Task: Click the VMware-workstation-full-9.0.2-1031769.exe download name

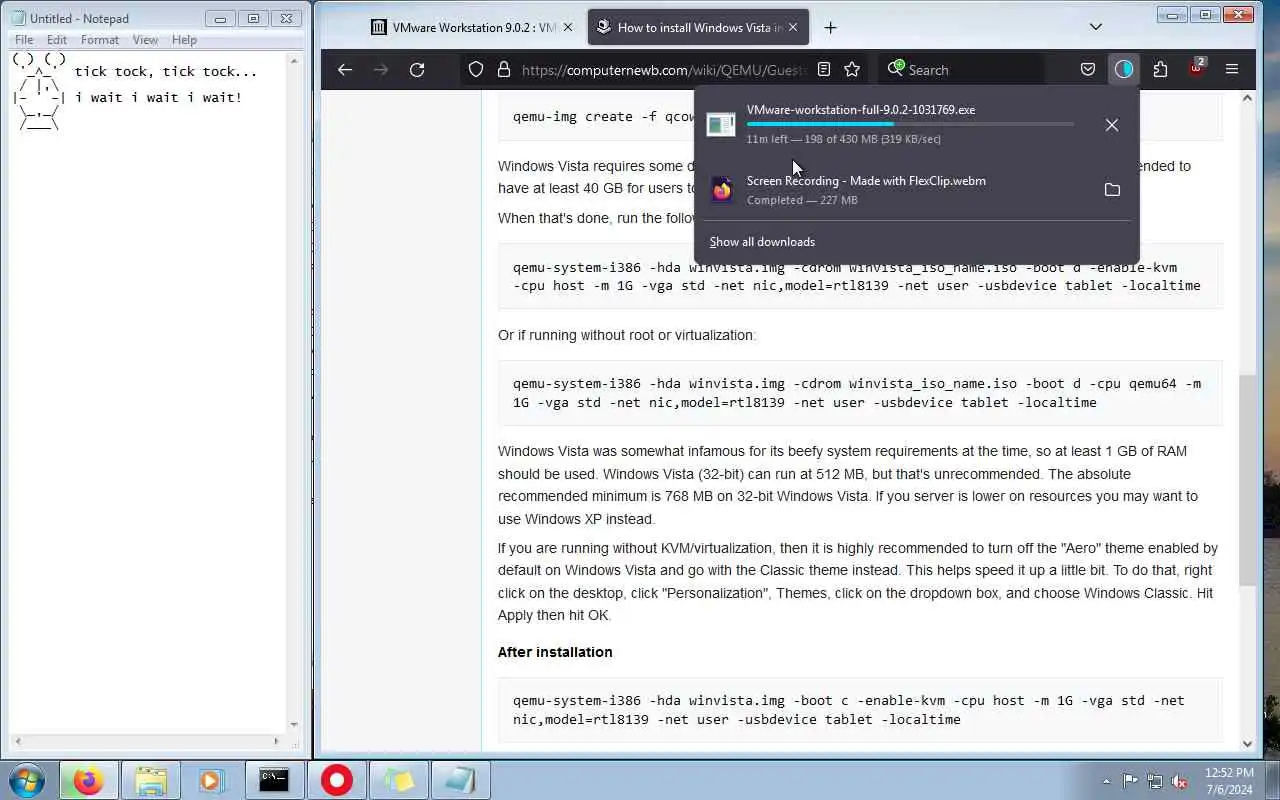Action: pos(861,110)
